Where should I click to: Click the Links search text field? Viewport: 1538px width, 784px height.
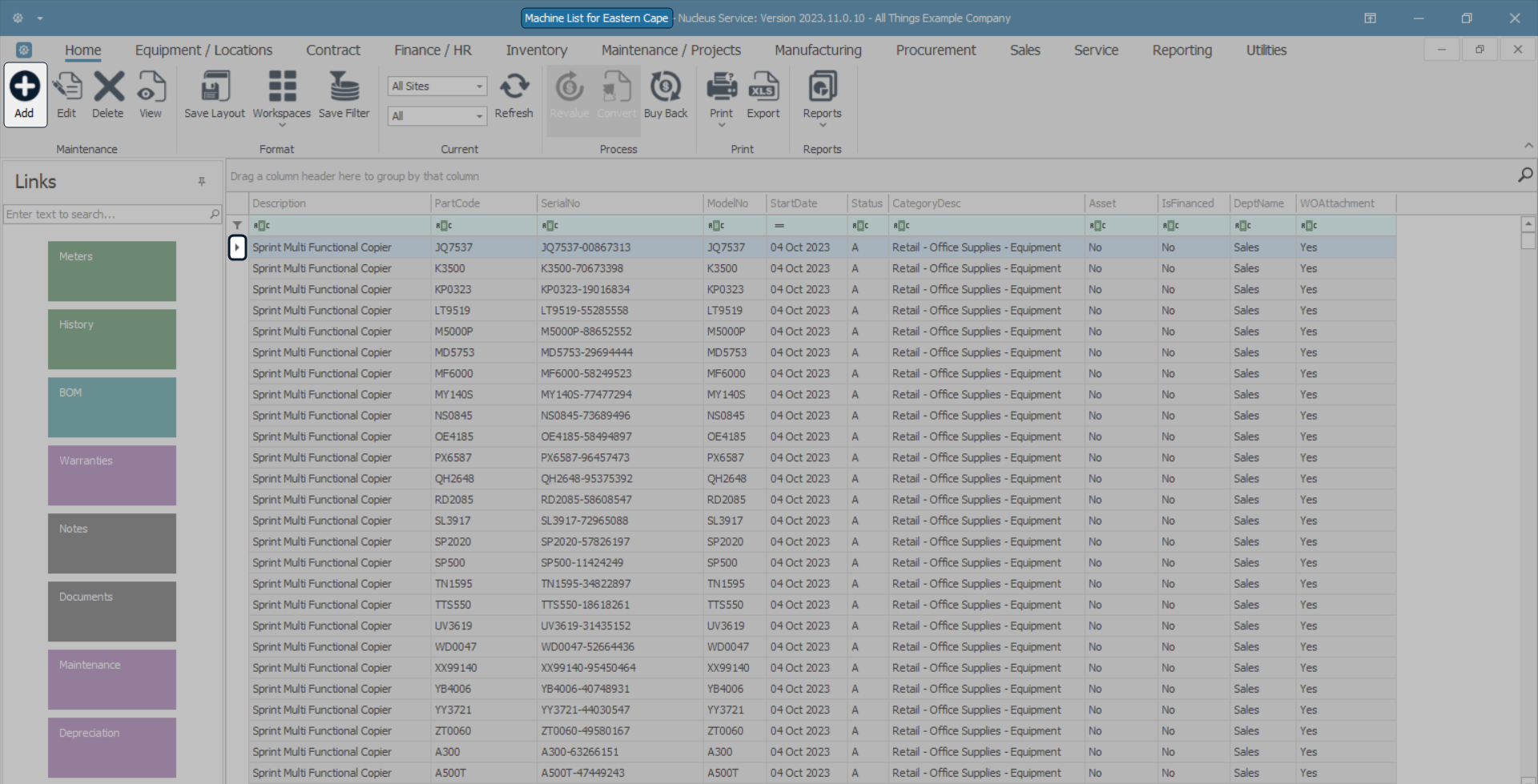click(x=107, y=215)
